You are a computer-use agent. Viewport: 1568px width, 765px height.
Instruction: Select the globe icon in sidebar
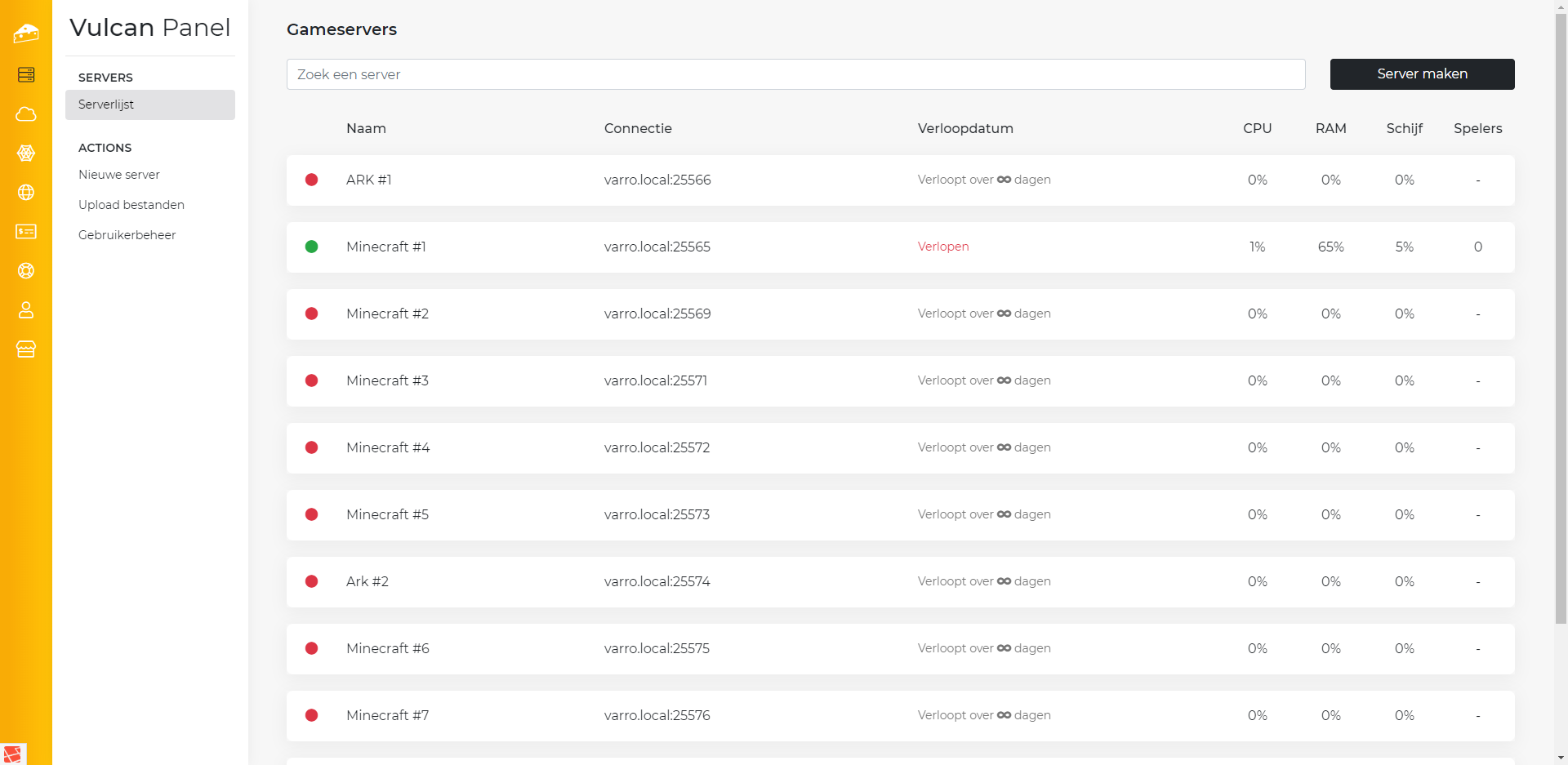coord(26,193)
